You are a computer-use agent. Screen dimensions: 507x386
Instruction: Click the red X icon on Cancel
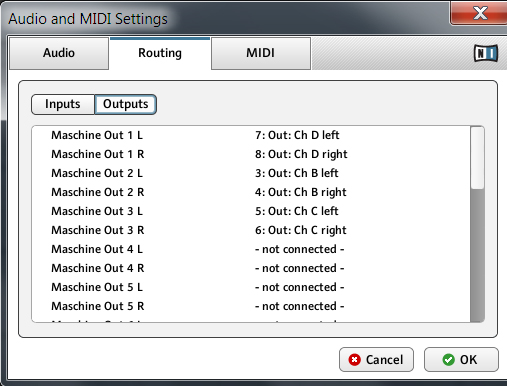point(355,360)
